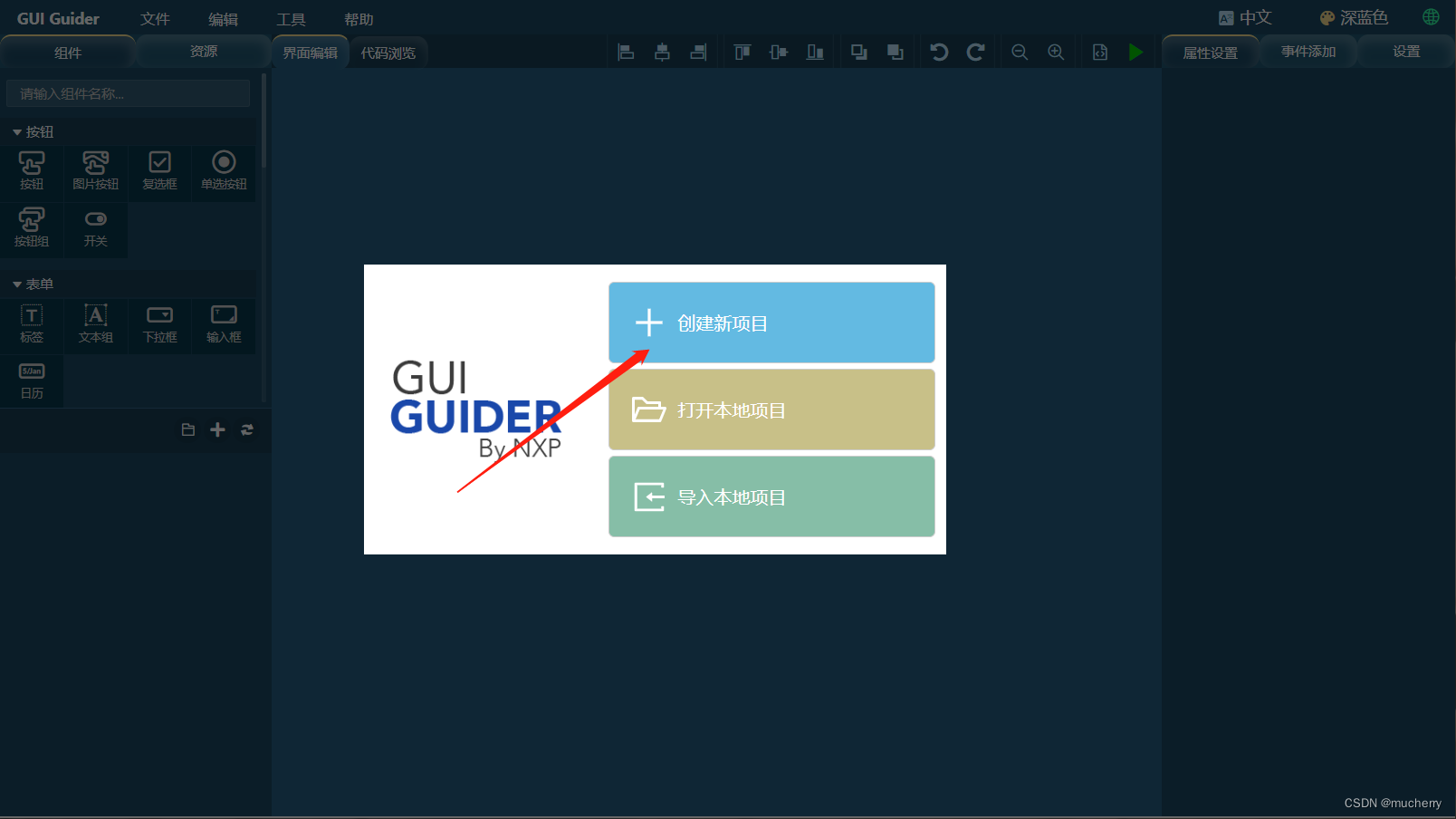Switch to the 组件 tab
1456x819 pixels.
point(68,53)
